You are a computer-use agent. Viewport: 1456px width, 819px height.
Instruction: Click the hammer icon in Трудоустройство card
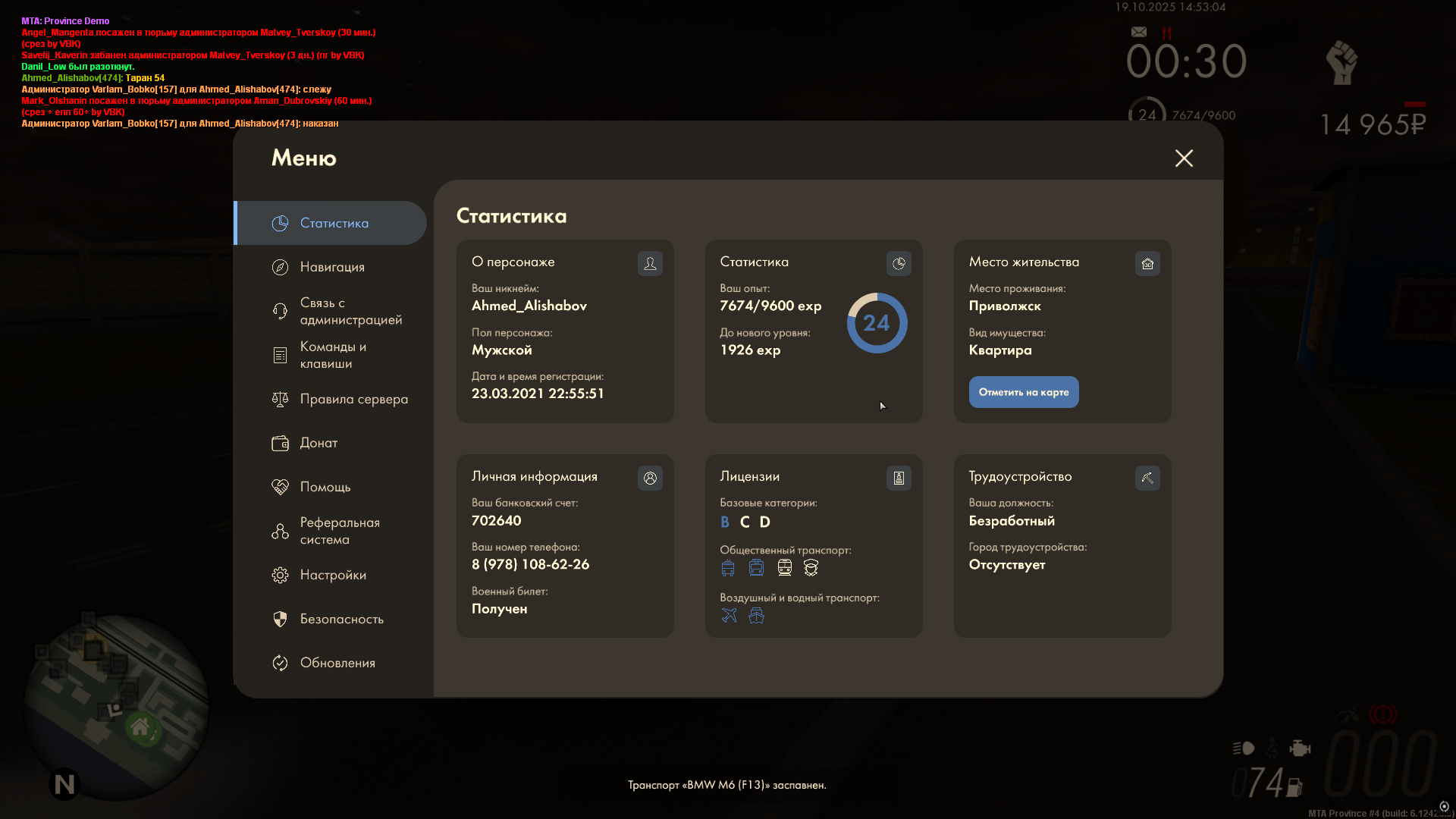1147,478
